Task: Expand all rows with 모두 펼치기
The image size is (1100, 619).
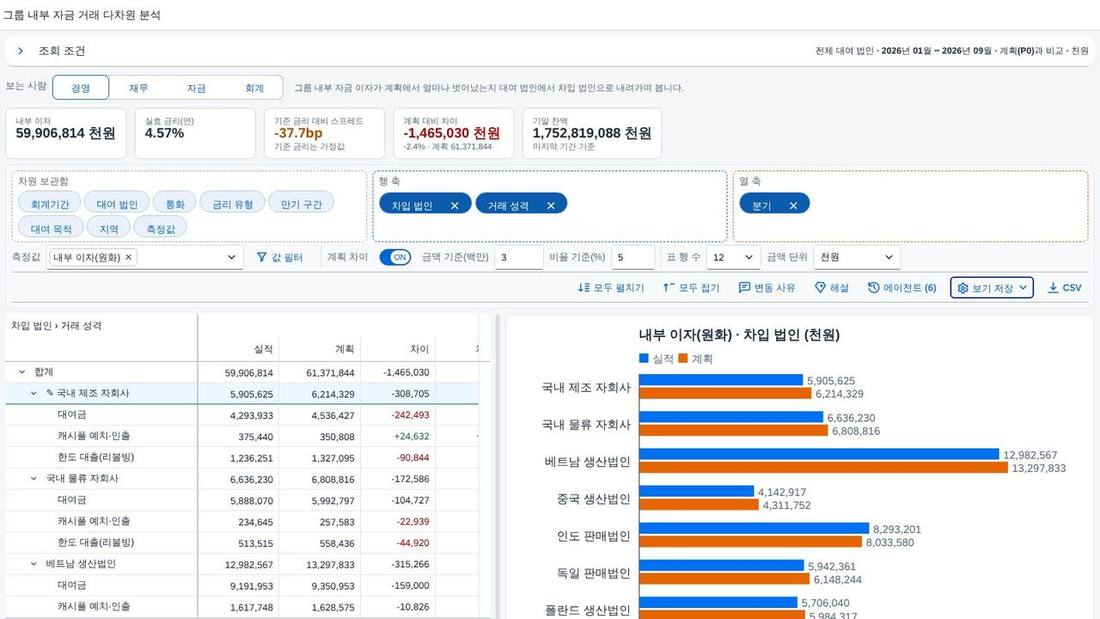Action: click(x=610, y=288)
